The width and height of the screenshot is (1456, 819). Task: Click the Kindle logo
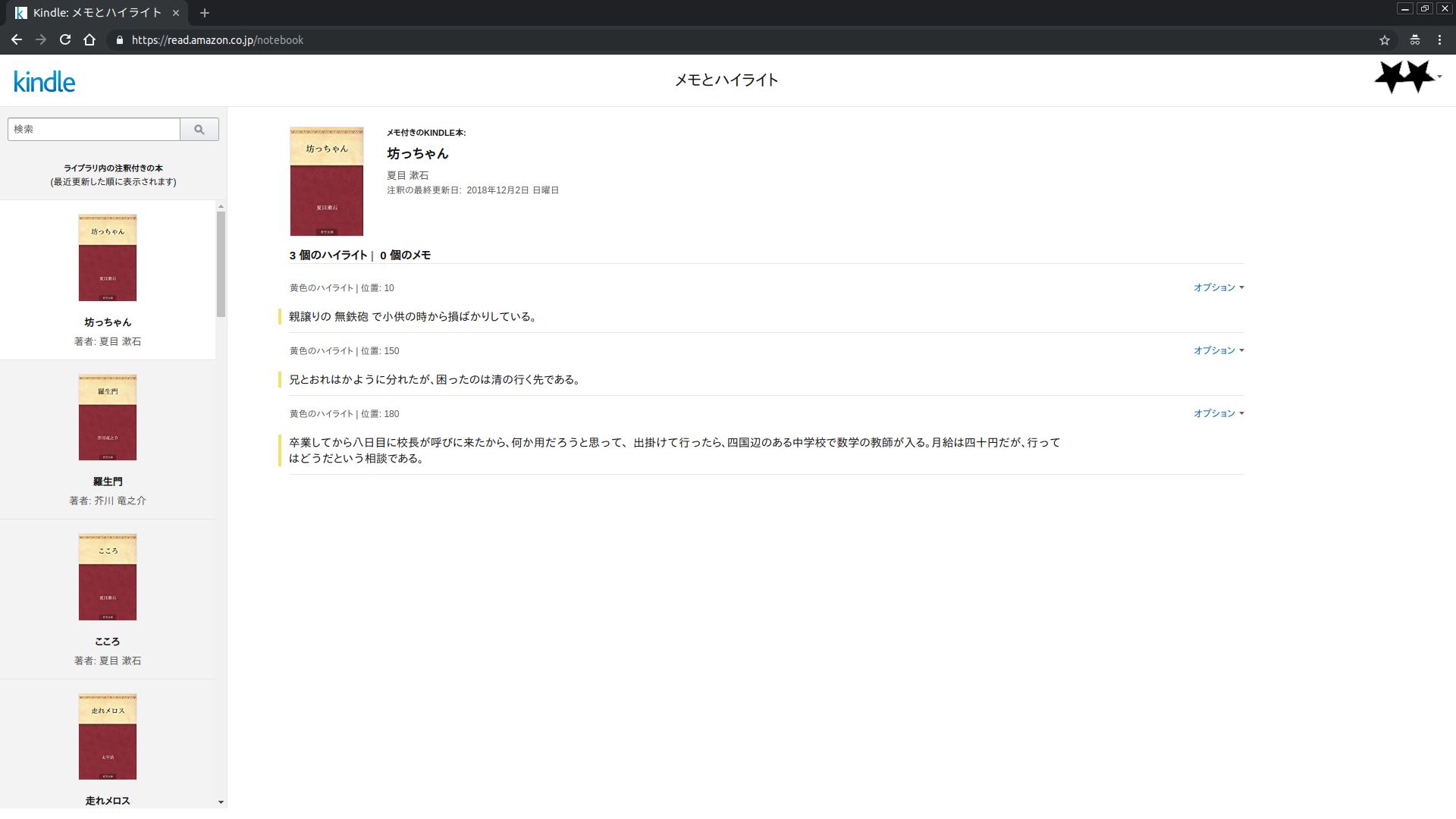tap(45, 81)
